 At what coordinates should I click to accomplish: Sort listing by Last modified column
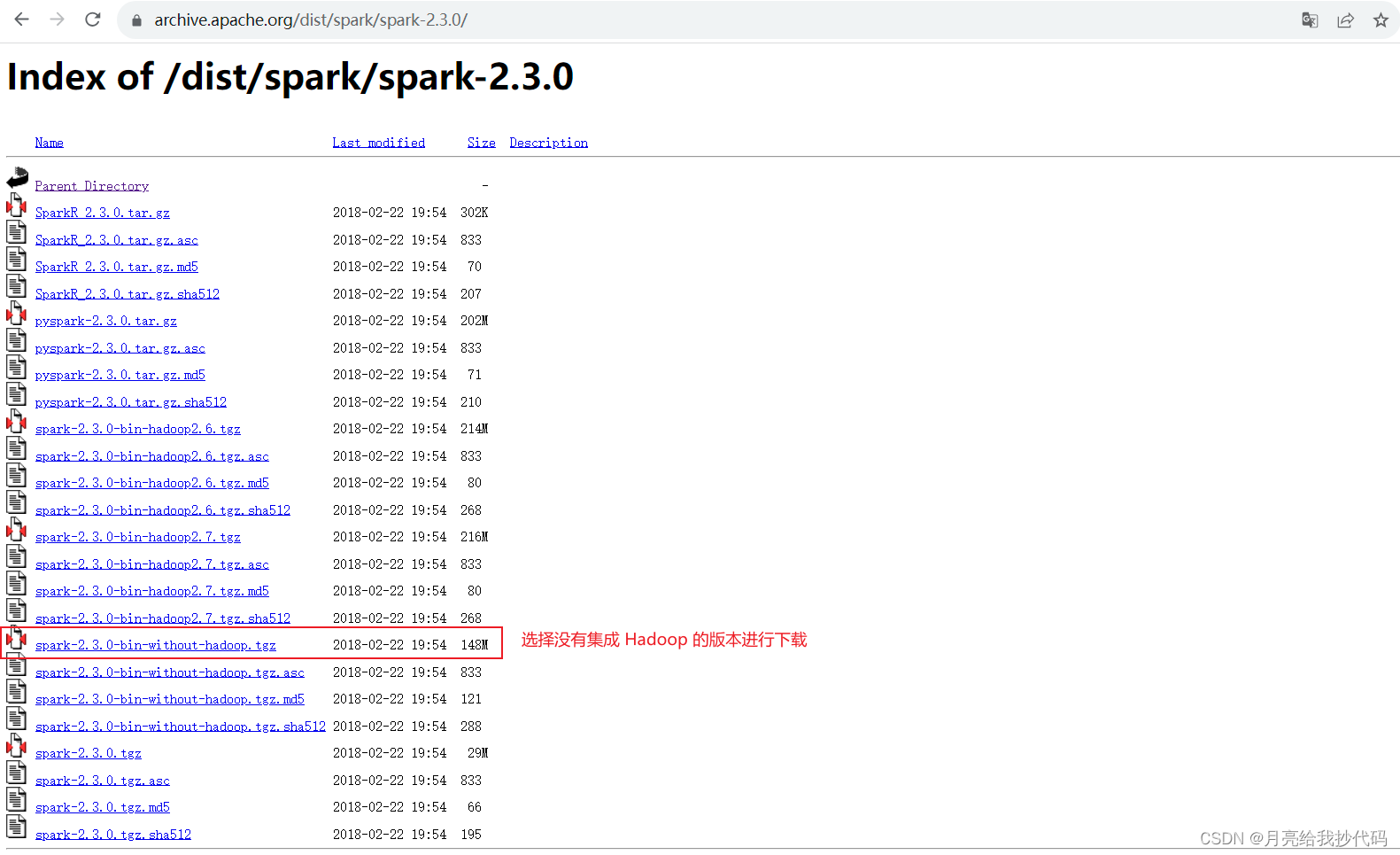(379, 143)
